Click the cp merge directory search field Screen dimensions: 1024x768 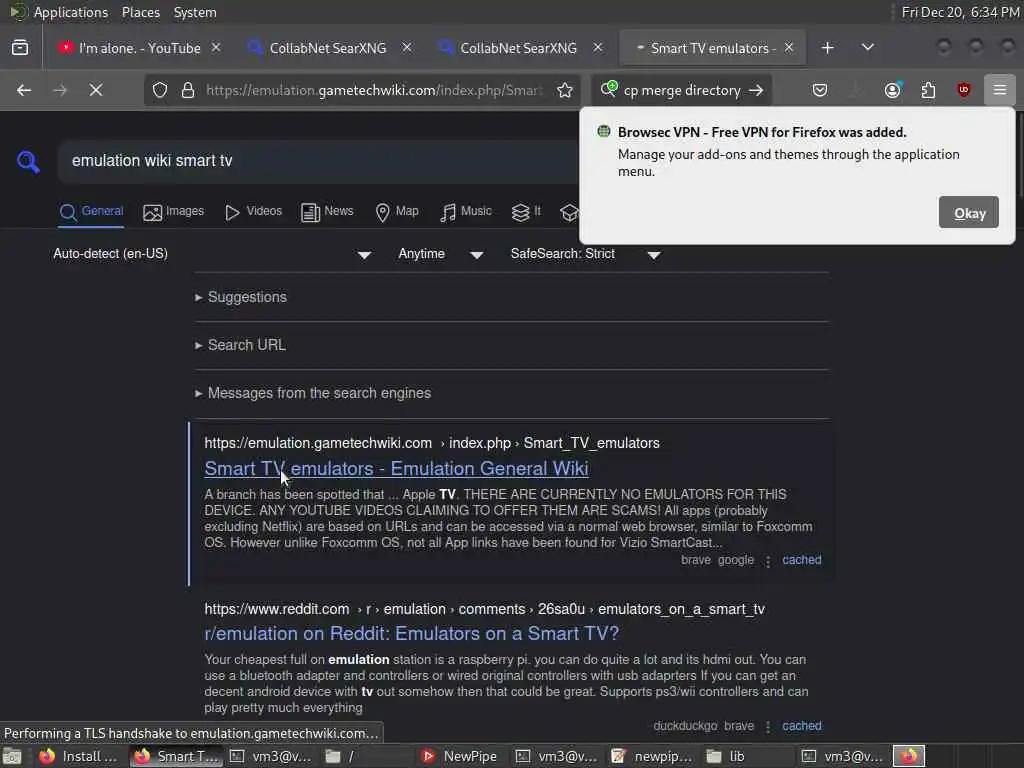[x=682, y=90]
